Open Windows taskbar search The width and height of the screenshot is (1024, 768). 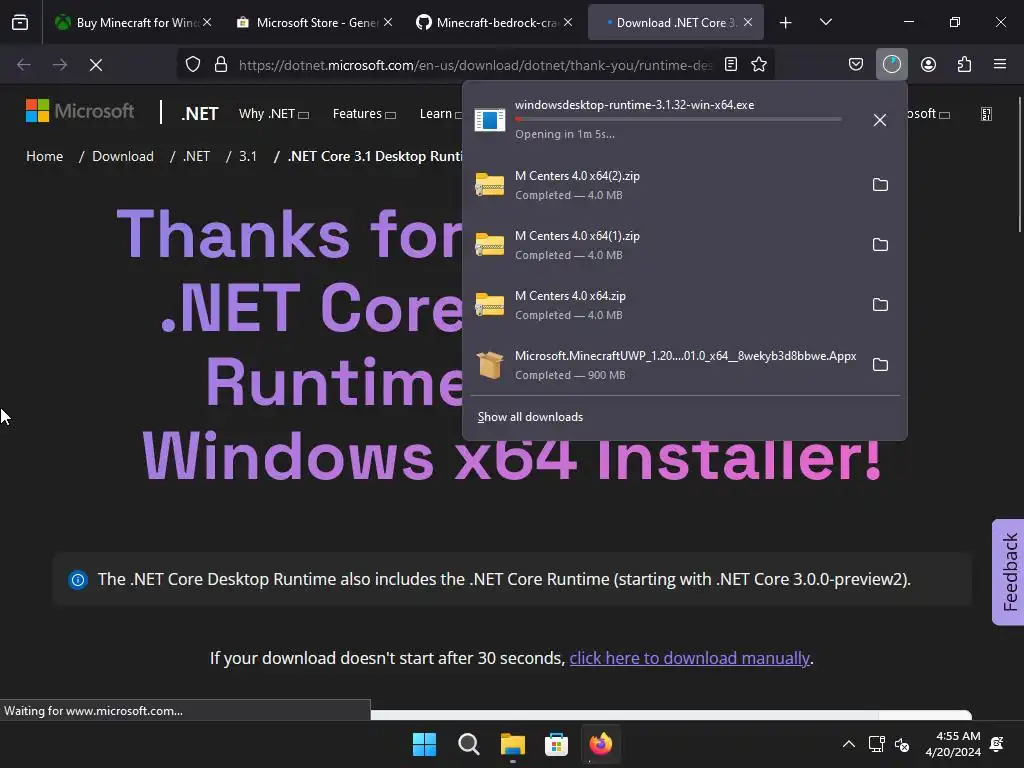click(x=468, y=744)
